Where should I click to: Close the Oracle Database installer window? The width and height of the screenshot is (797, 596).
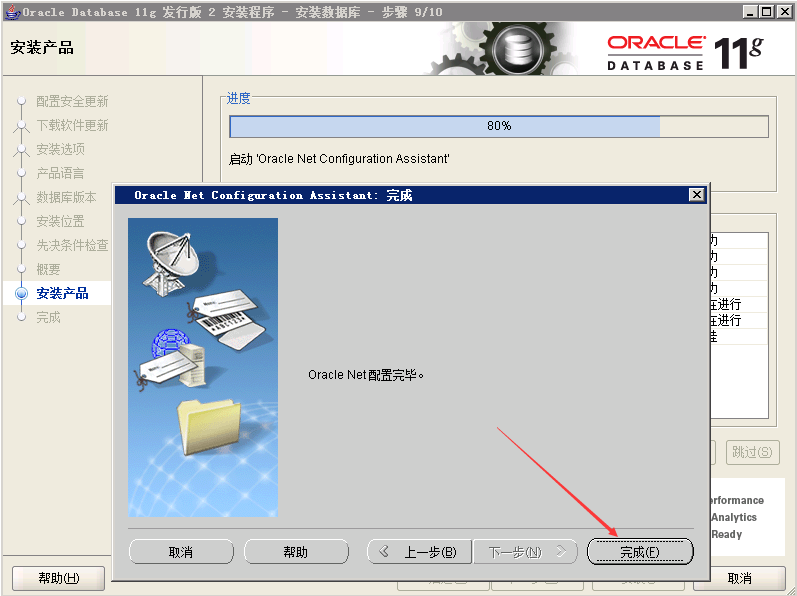(784, 11)
